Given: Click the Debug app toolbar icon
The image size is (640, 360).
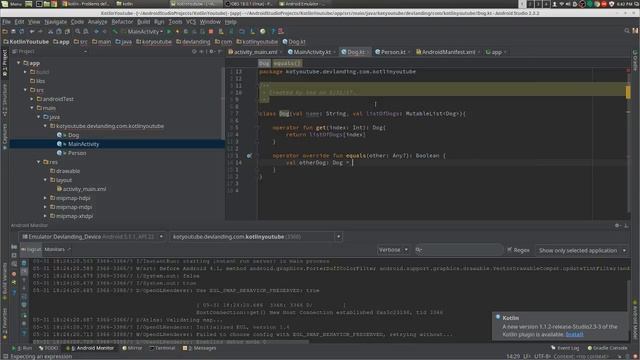Looking at the screenshot, I should coord(186,31).
